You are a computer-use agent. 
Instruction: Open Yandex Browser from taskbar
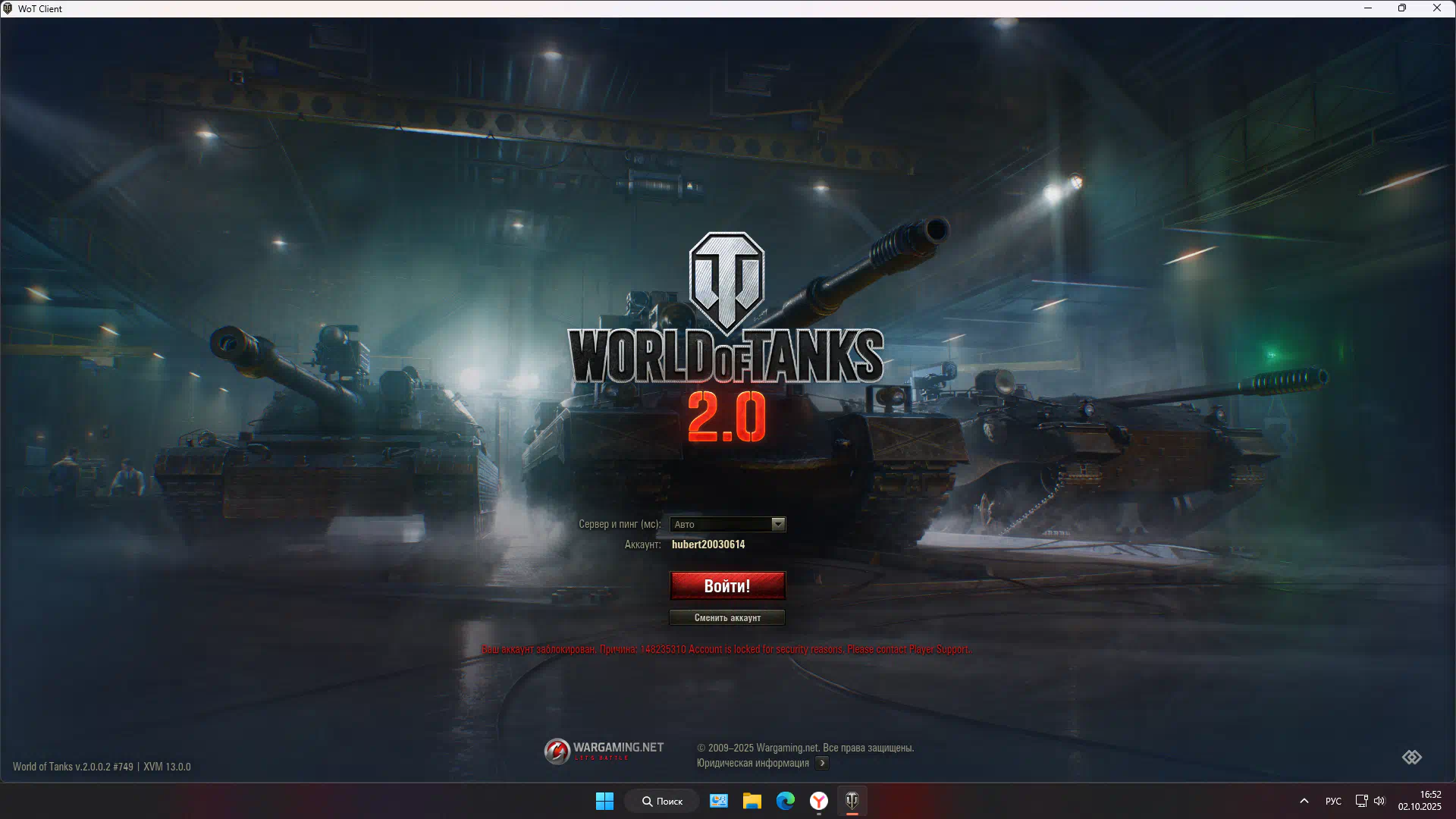coord(818,801)
